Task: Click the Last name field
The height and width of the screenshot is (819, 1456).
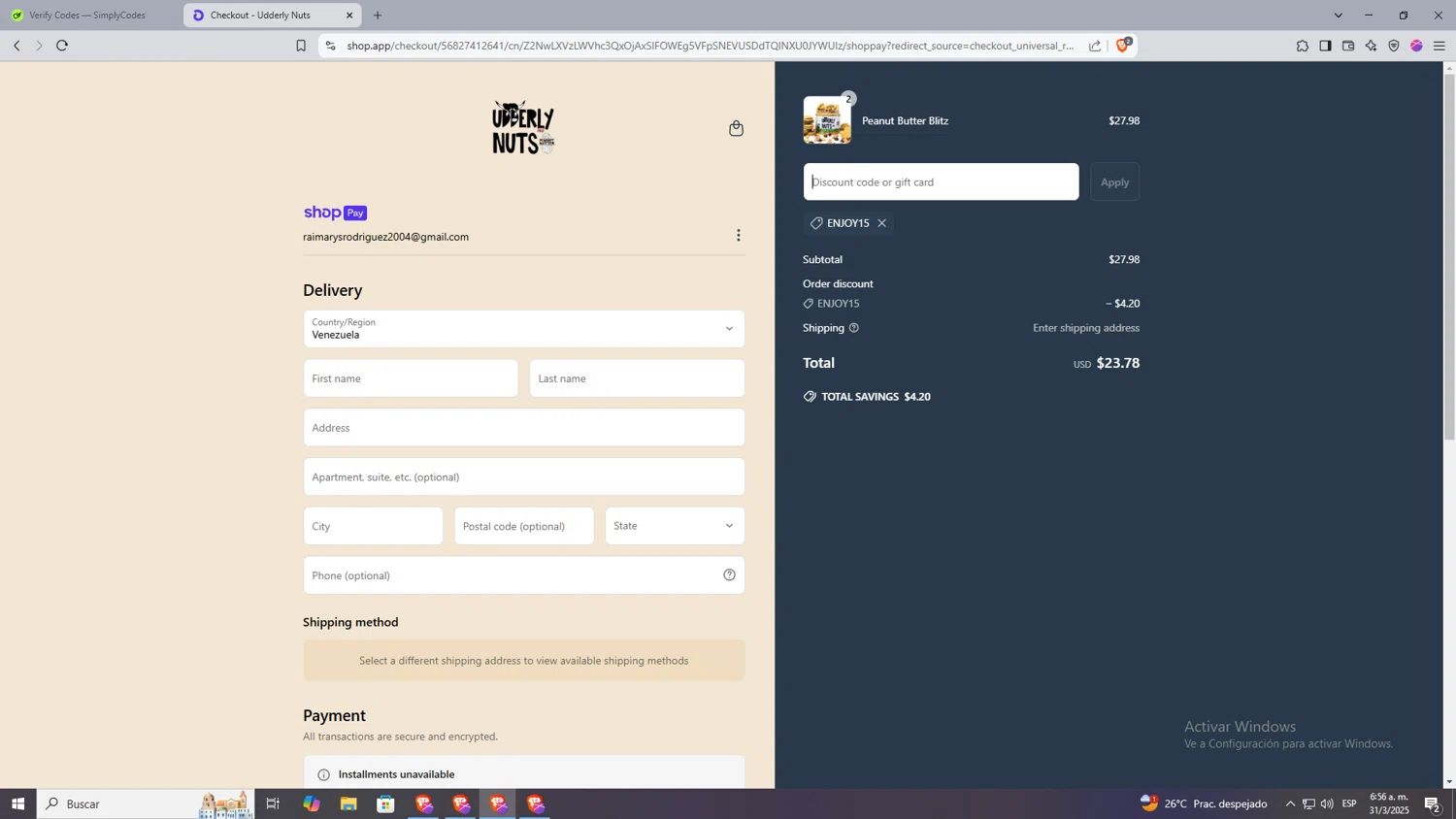Action: click(x=637, y=378)
